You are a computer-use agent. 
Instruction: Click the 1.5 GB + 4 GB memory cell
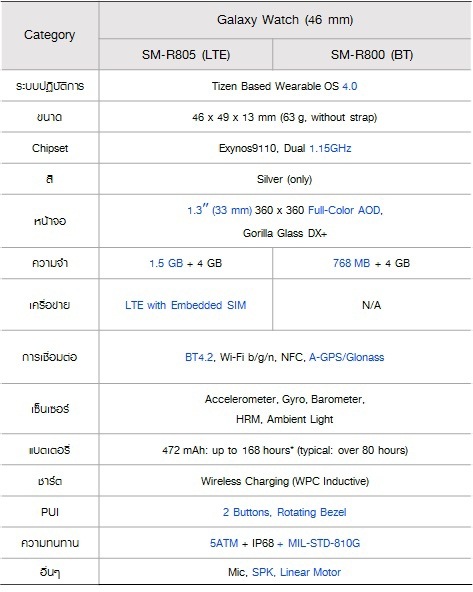click(x=186, y=263)
